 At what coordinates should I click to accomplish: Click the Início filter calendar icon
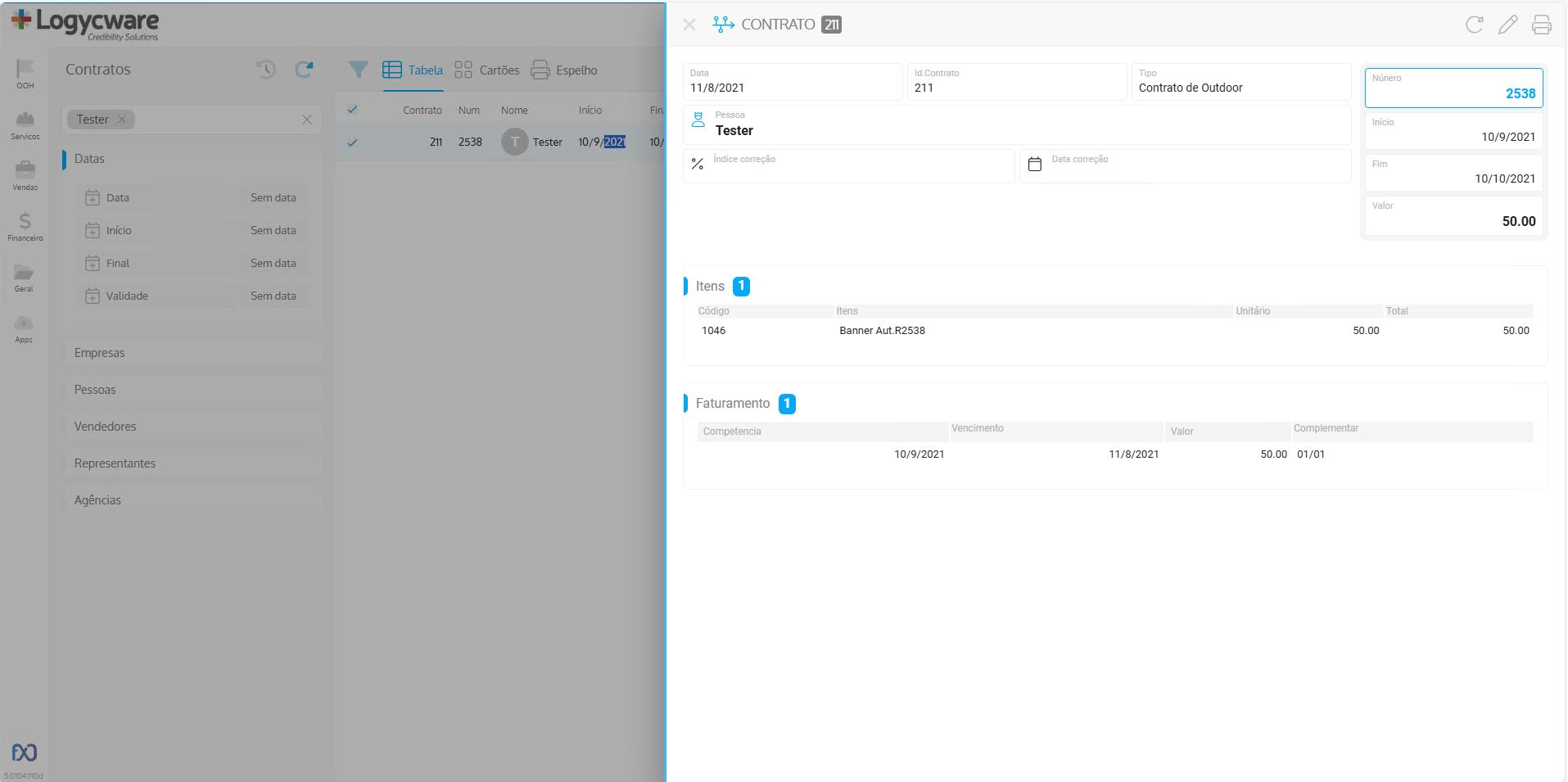[x=93, y=230]
